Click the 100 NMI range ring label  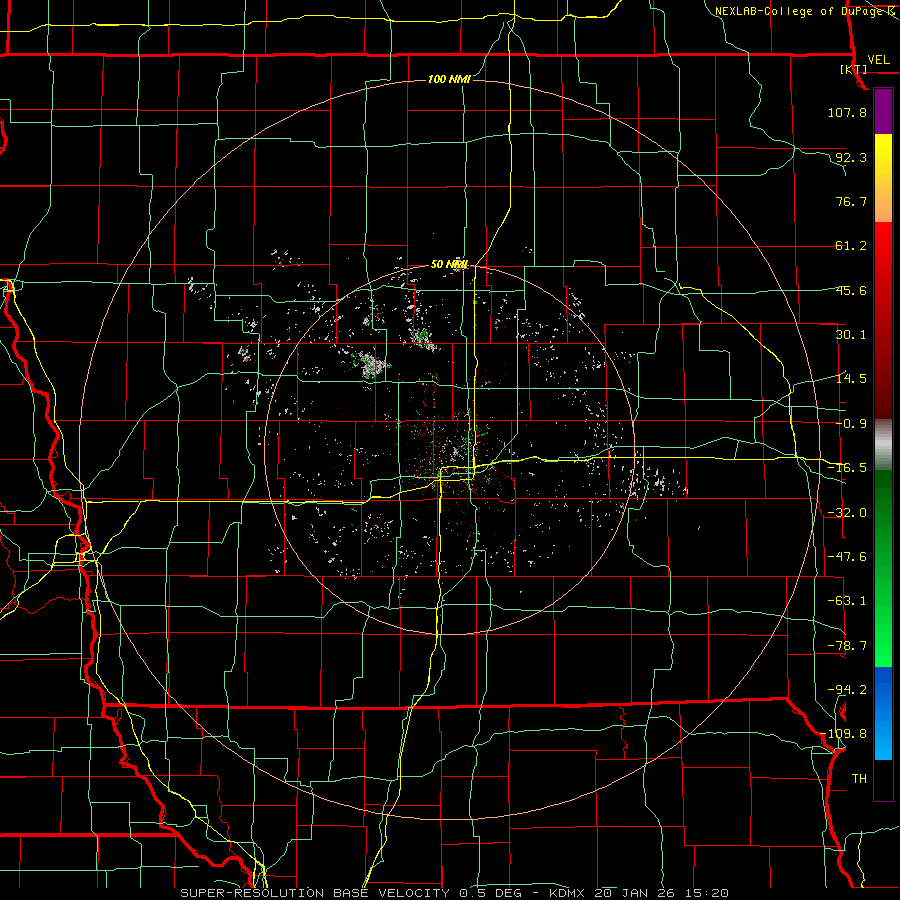click(x=449, y=79)
